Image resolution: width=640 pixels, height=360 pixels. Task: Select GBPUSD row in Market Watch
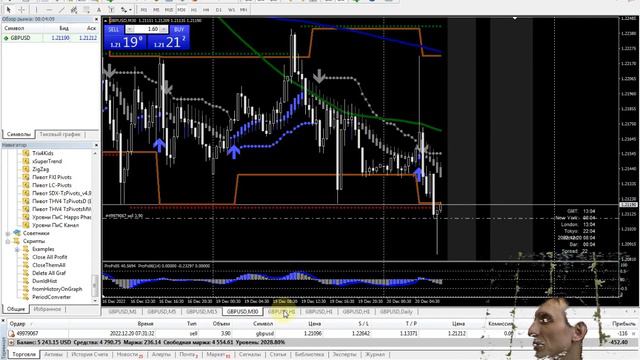coord(51,38)
